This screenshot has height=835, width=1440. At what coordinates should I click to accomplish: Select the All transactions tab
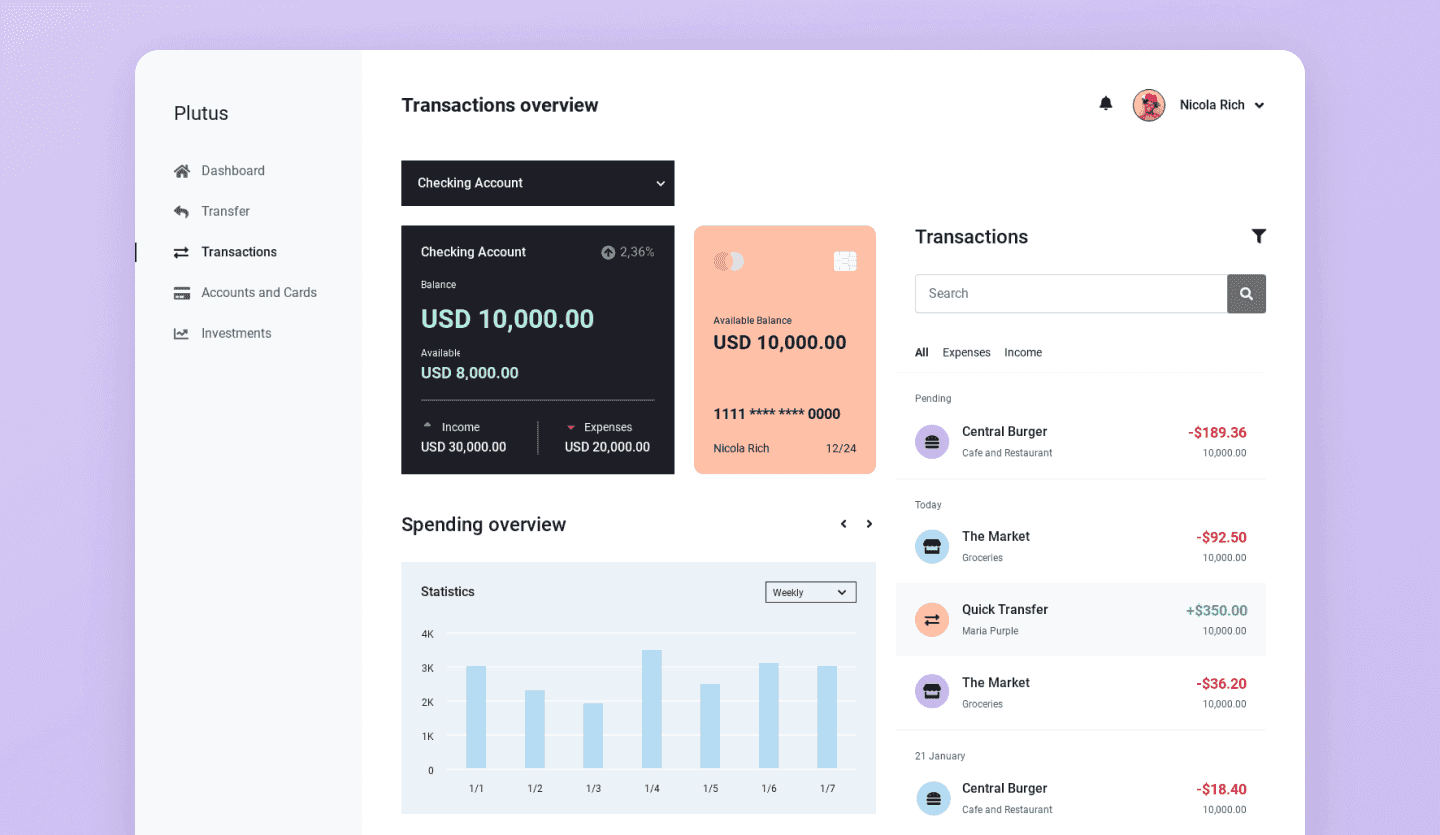922,353
